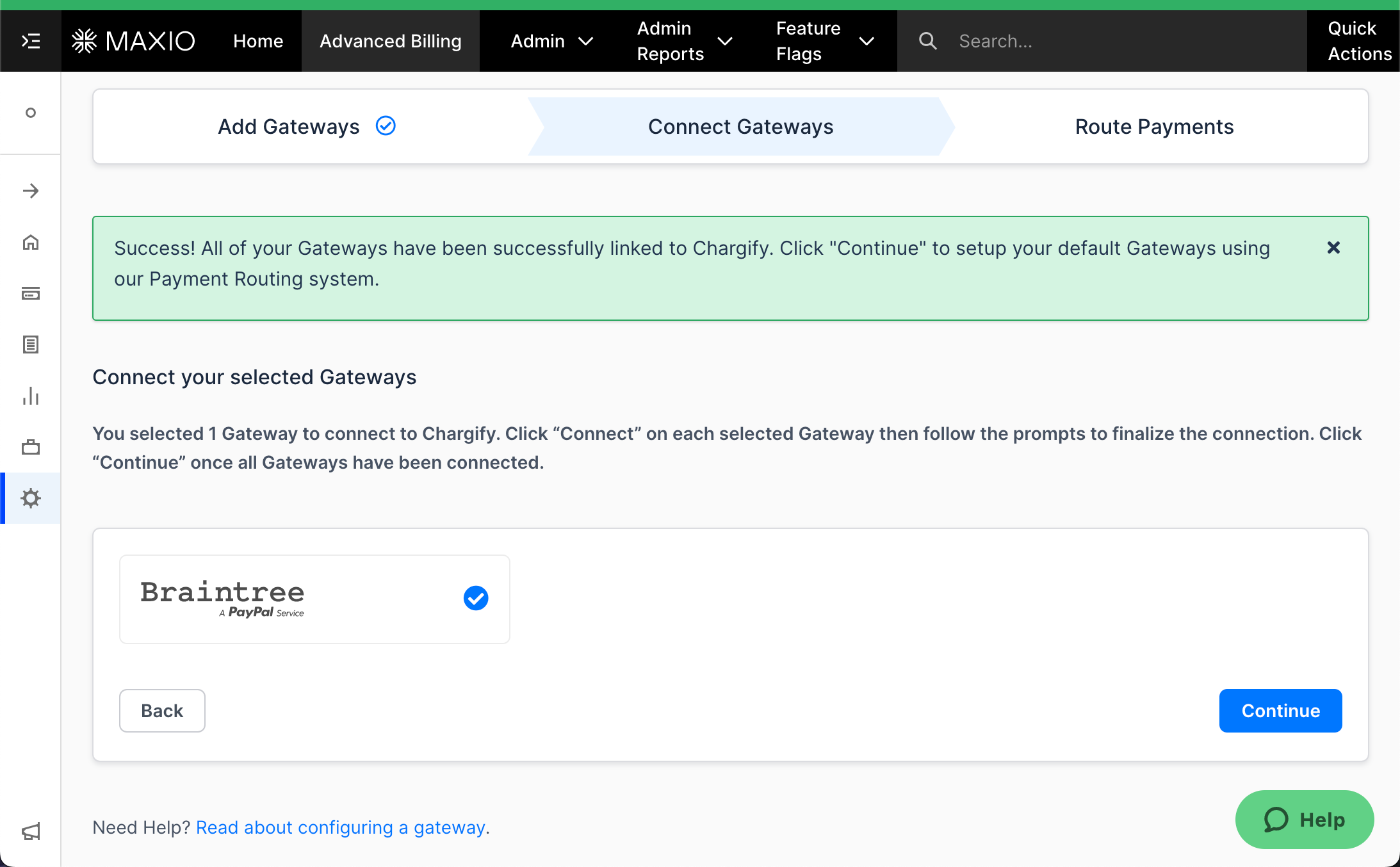Open the briefcase sidebar icon
This screenshot has width=1400, height=867.
(31, 447)
